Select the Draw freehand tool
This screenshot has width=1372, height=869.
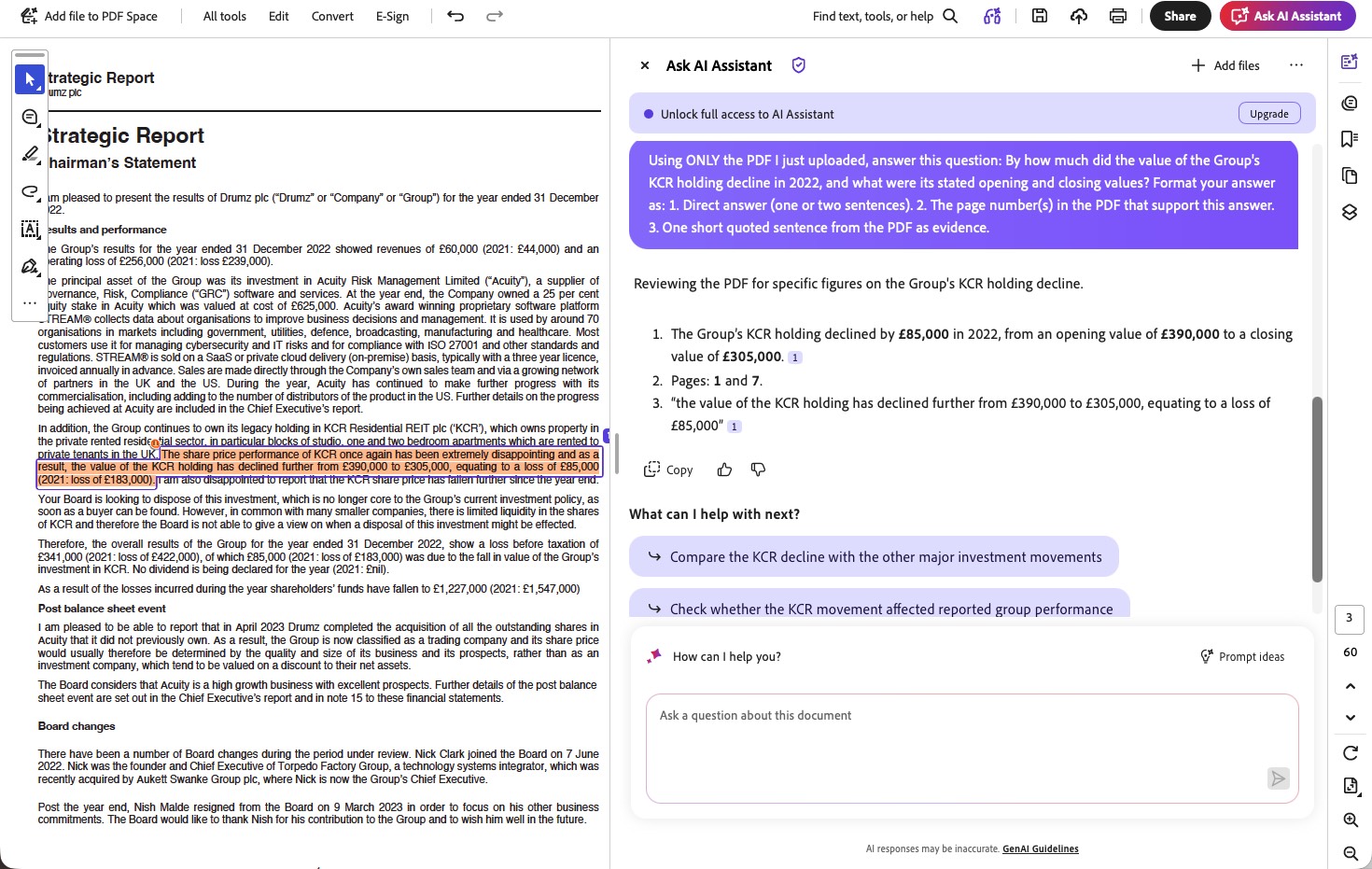[x=30, y=191]
